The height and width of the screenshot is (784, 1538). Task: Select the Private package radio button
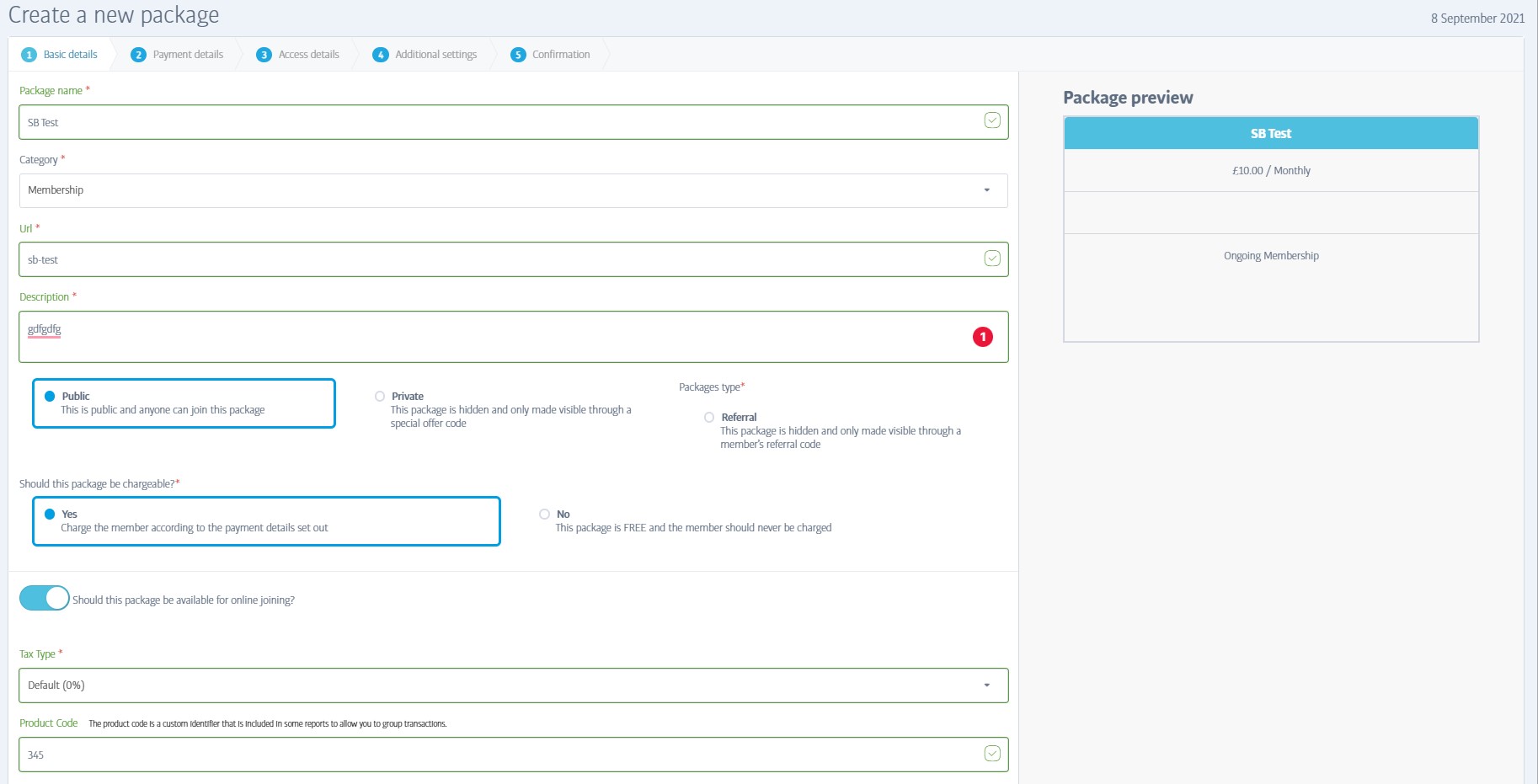pos(380,396)
